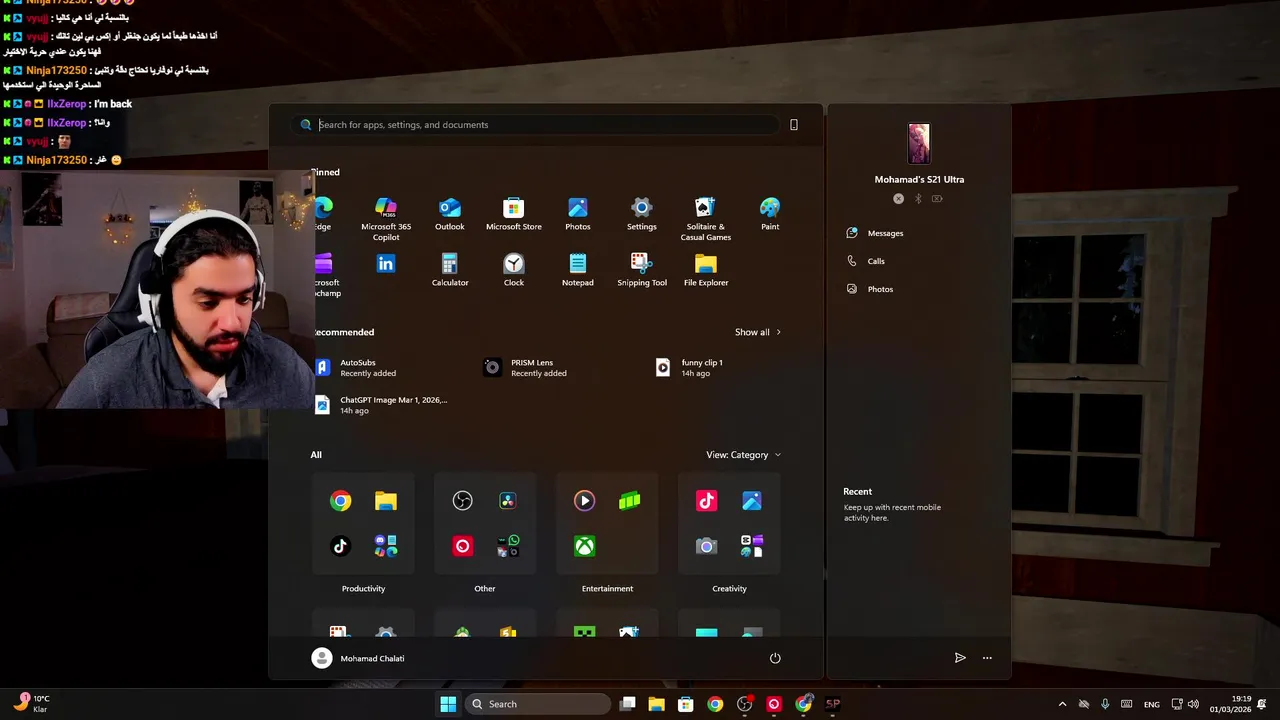
Task: Launch OBS Studio in the Other category
Action: coord(462,501)
